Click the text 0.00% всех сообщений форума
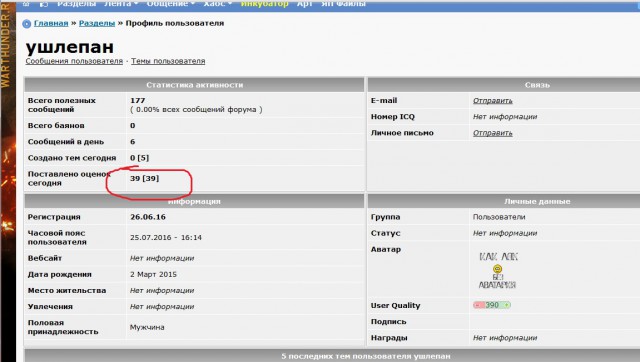 pyautogui.click(x=196, y=109)
